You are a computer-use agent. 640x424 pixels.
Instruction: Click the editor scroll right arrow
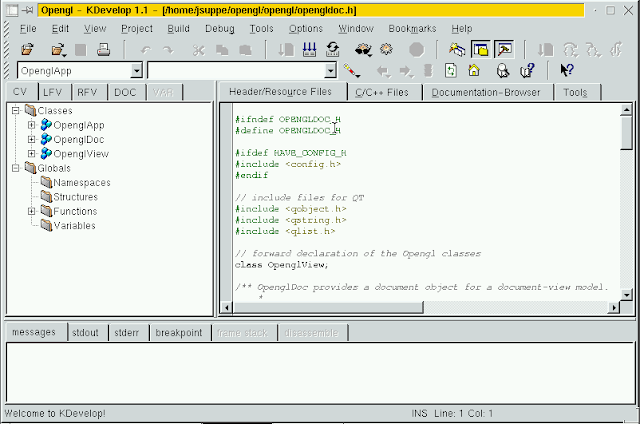[x=613, y=307]
